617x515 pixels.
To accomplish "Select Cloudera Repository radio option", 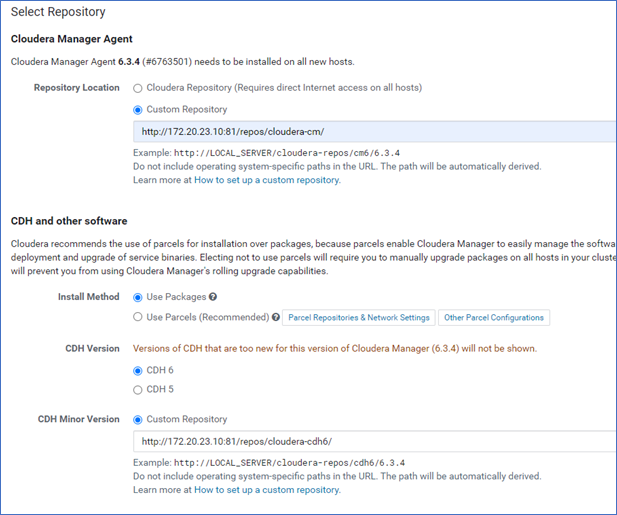I will [x=137, y=88].
